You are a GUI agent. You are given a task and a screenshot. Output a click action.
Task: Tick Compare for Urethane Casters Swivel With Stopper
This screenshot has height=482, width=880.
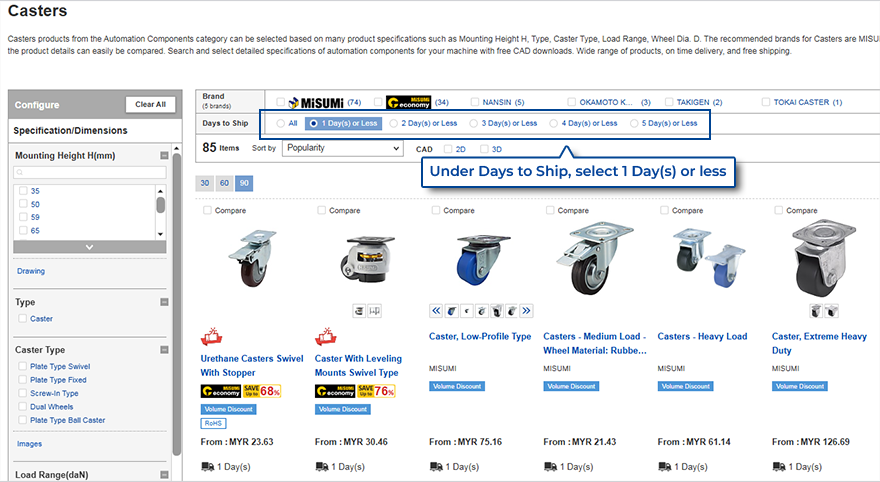pyautogui.click(x=208, y=210)
